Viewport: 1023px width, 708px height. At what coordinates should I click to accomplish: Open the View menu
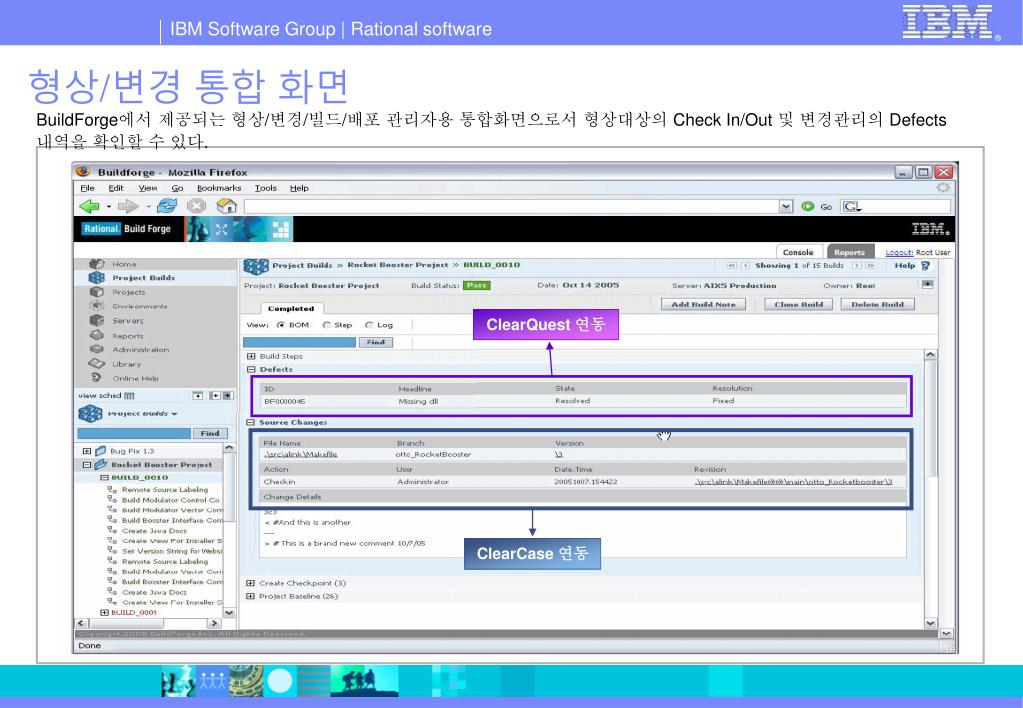pyautogui.click(x=147, y=188)
